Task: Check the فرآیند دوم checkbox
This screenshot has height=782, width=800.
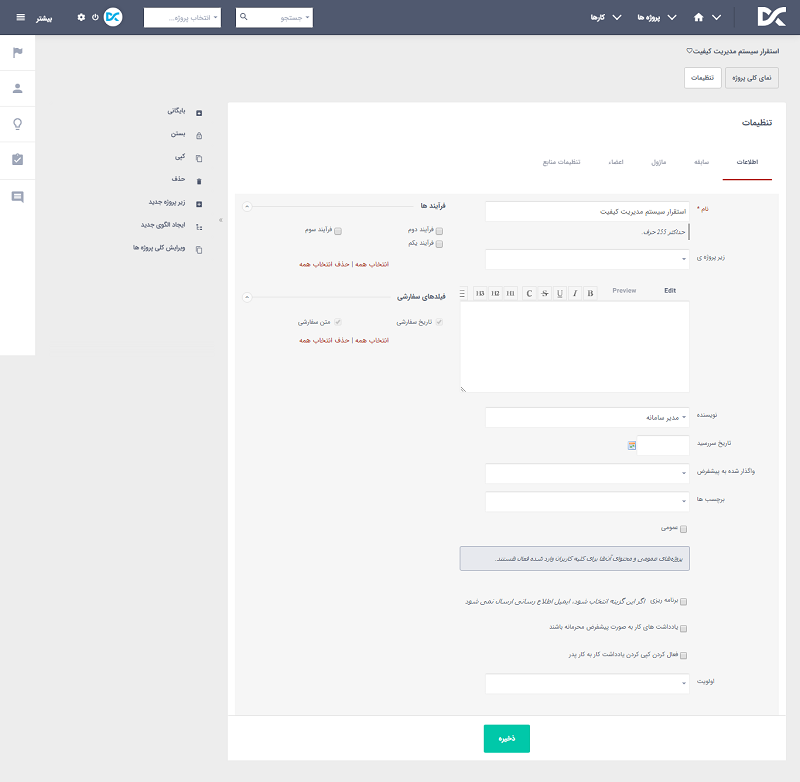Action: (439, 231)
